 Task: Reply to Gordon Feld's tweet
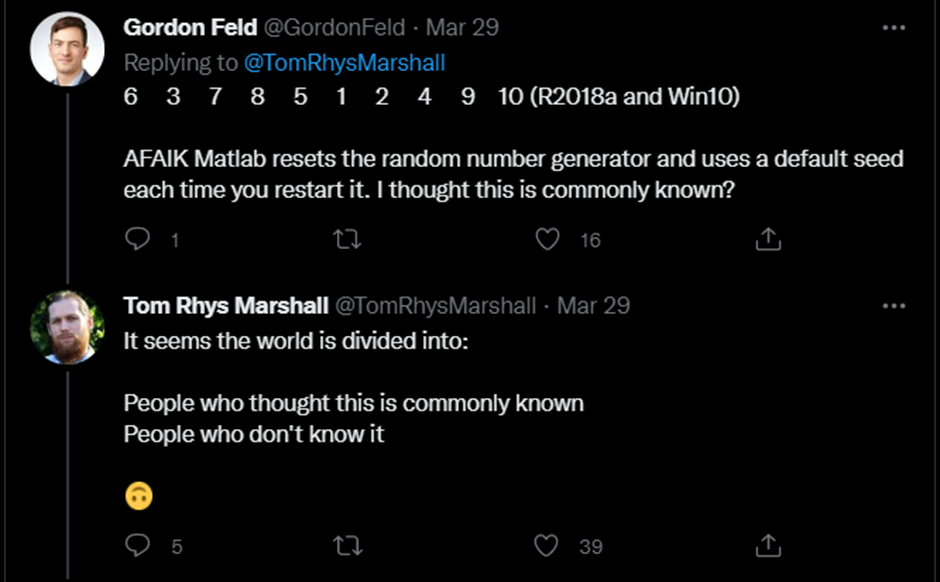pyautogui.click(x=139, y=239)
